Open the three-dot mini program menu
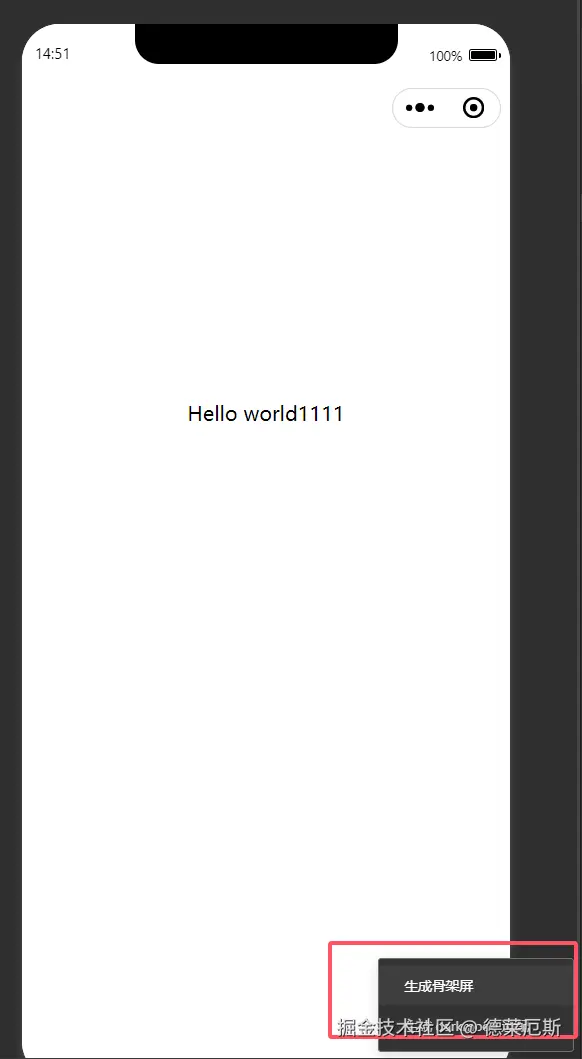The image size is (582, 1059). point(420,107)
